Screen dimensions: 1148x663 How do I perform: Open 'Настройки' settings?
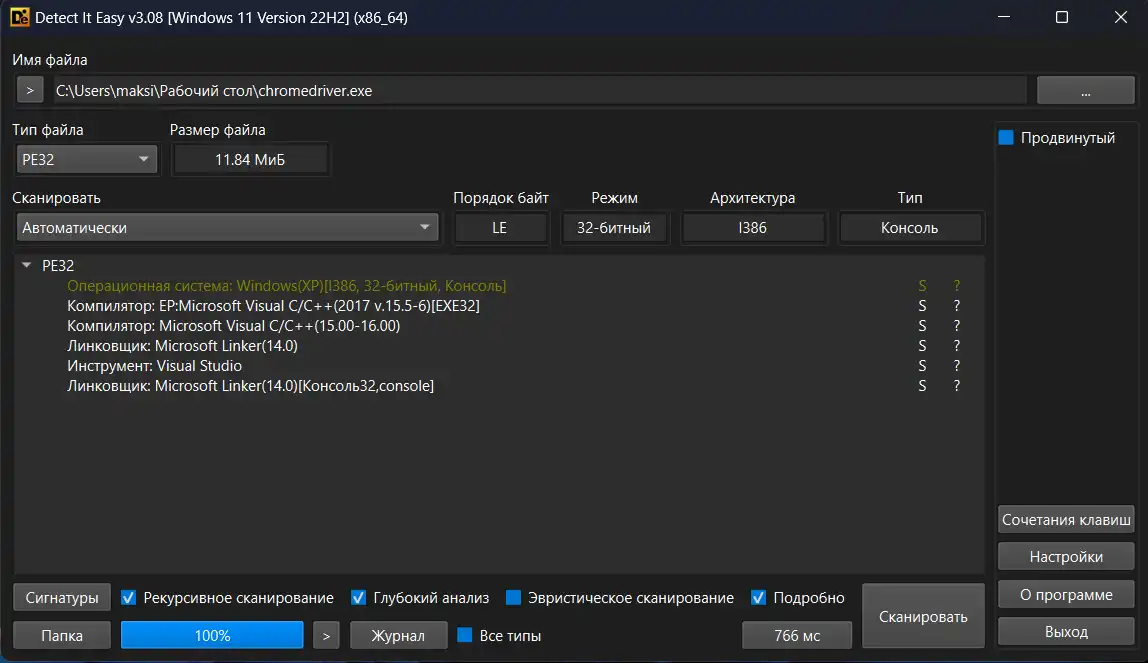[1066, 557]
